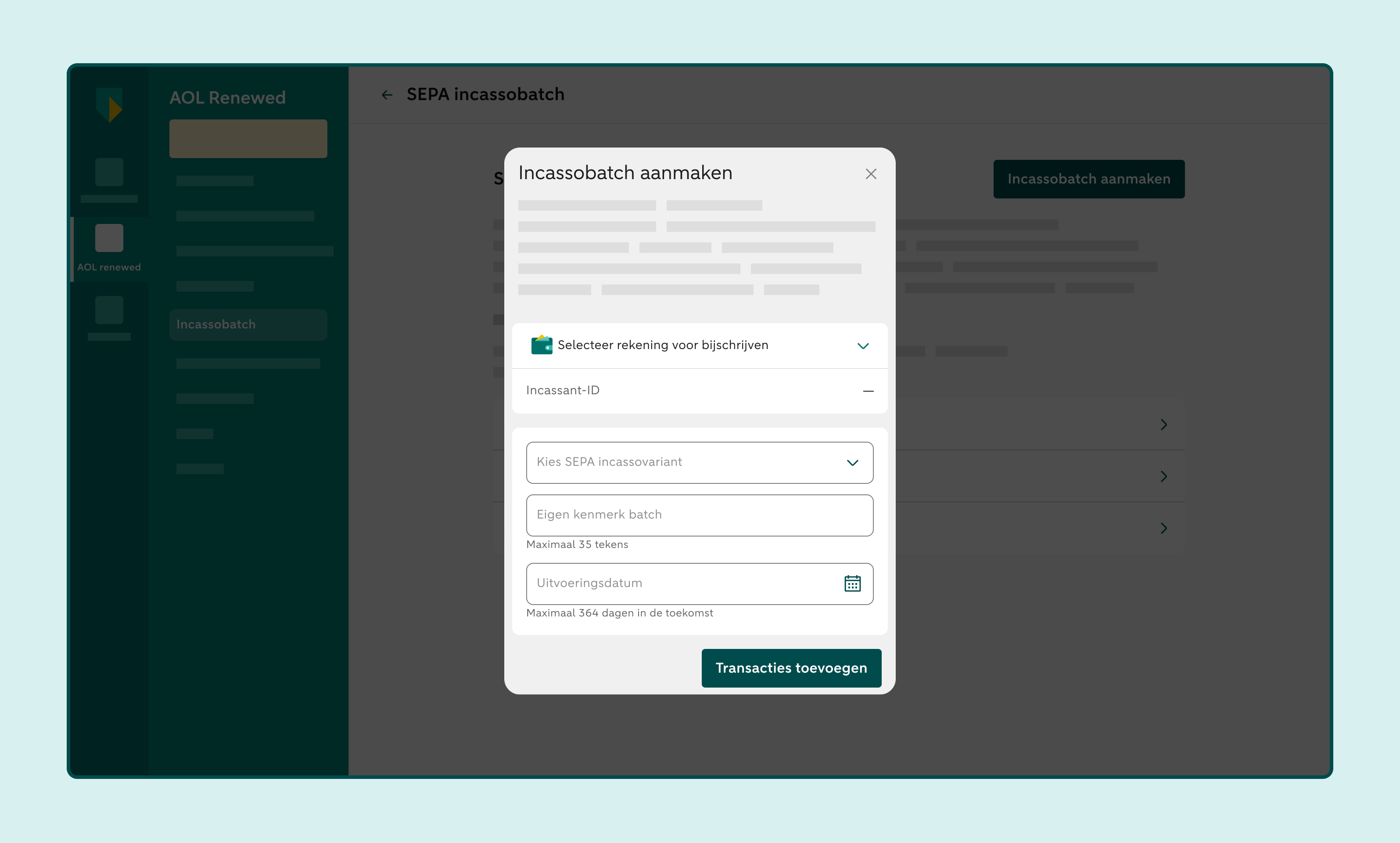Click 'Maximaal 364 dagen in de toekomst' text
The image size is (1400, 843).
pos(619,613)
